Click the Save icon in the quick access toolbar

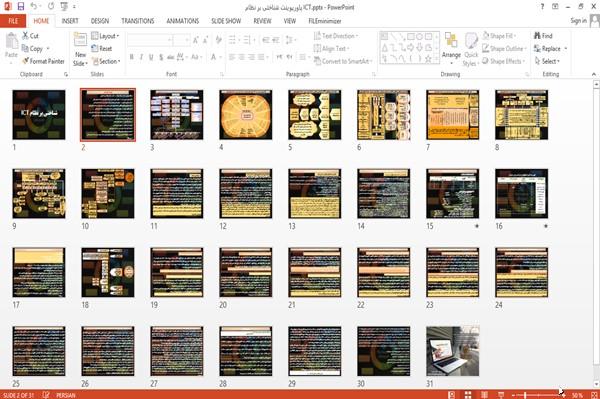tap(21, 6)
